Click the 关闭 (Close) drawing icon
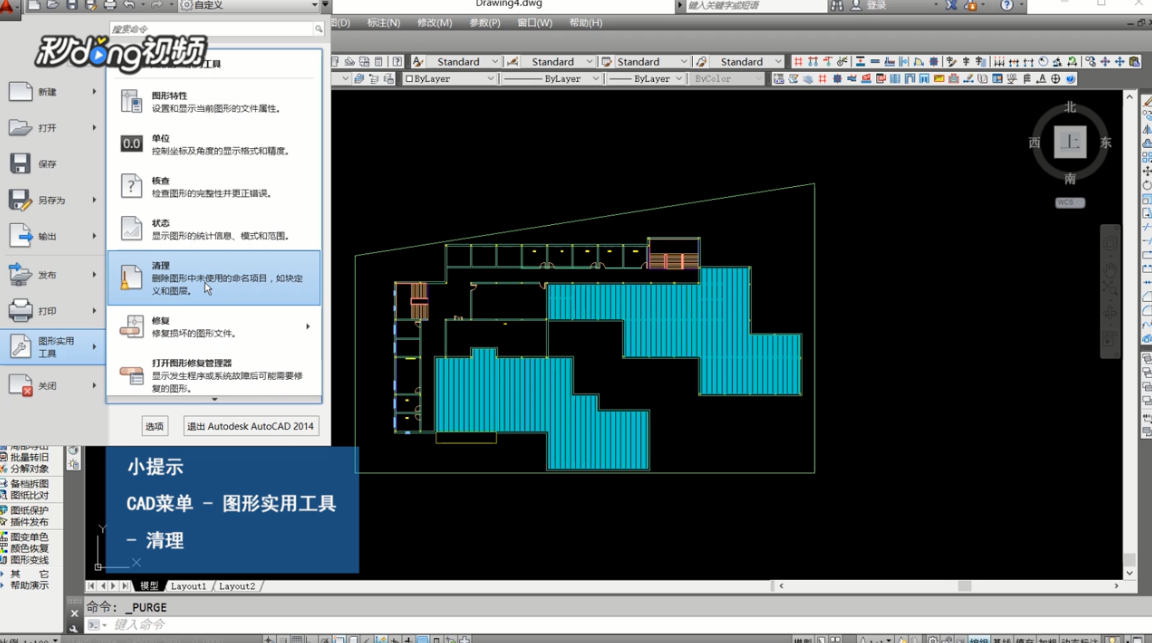The width and height of the screenshot is (1152, 643). pyautogui.click(x=20, y=385)
